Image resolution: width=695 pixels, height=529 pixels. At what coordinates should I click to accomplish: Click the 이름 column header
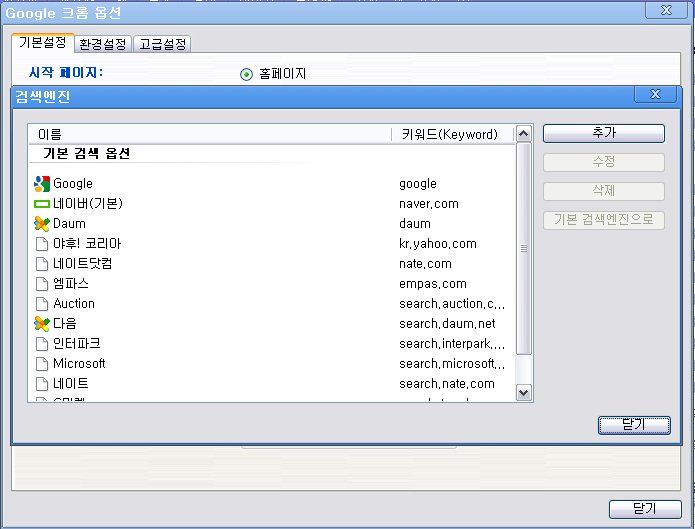[210, 134]
